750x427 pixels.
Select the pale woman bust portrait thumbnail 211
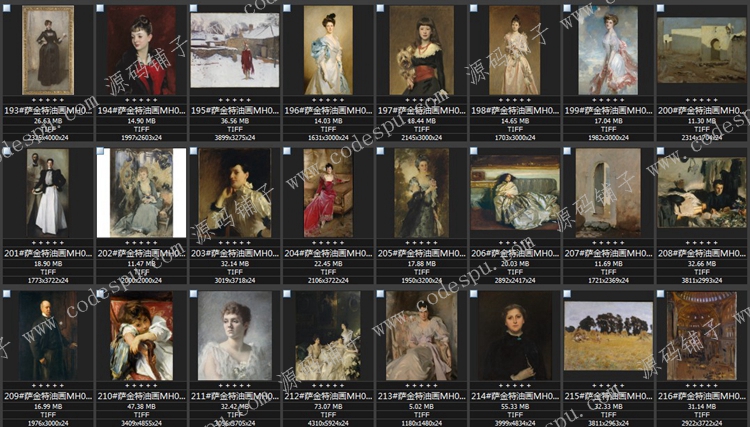point(235,336)
